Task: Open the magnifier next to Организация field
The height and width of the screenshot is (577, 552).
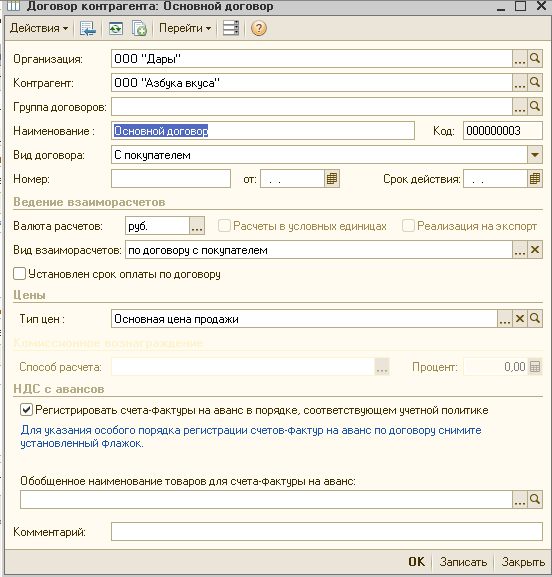Action: click(535, 59)
